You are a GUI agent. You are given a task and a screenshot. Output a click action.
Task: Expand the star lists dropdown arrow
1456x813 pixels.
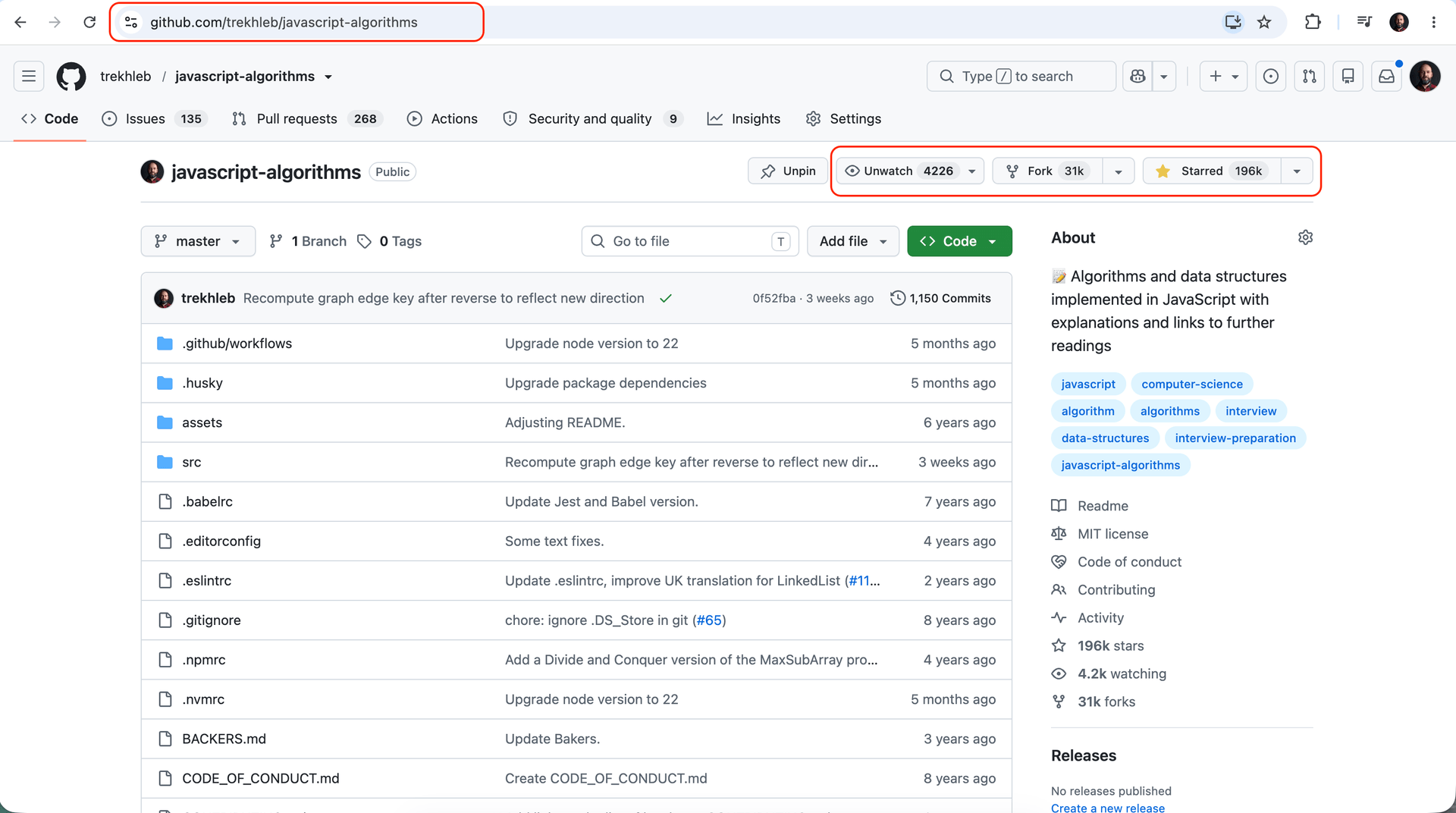(1297, 171)
